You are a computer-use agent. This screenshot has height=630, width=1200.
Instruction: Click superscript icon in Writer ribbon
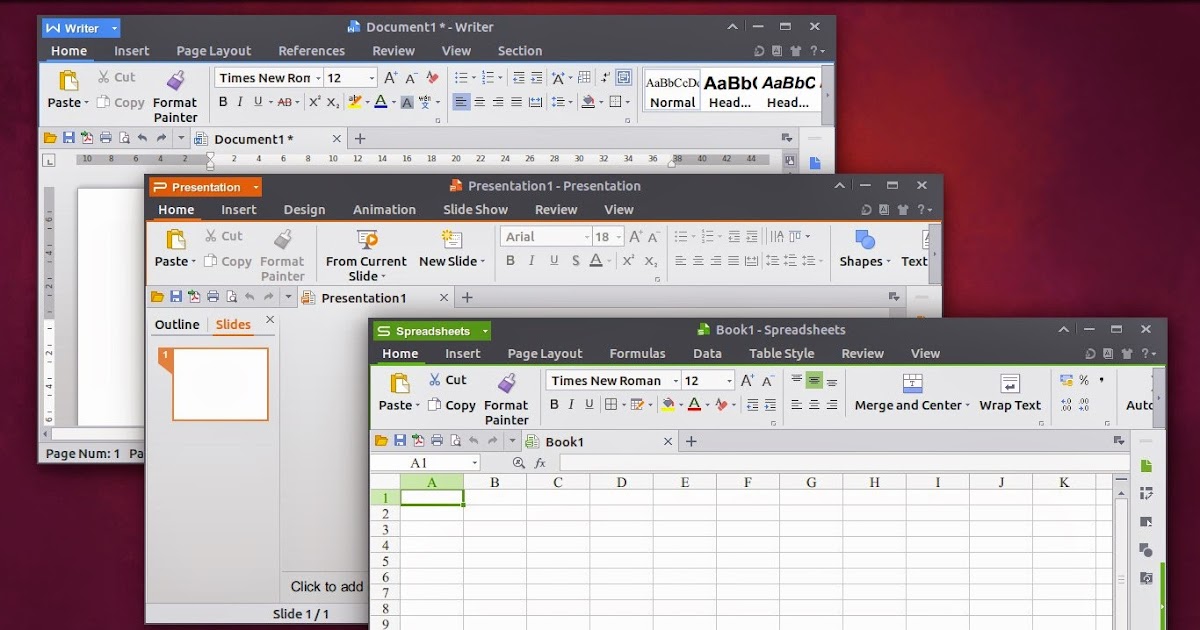coord(314,102)
